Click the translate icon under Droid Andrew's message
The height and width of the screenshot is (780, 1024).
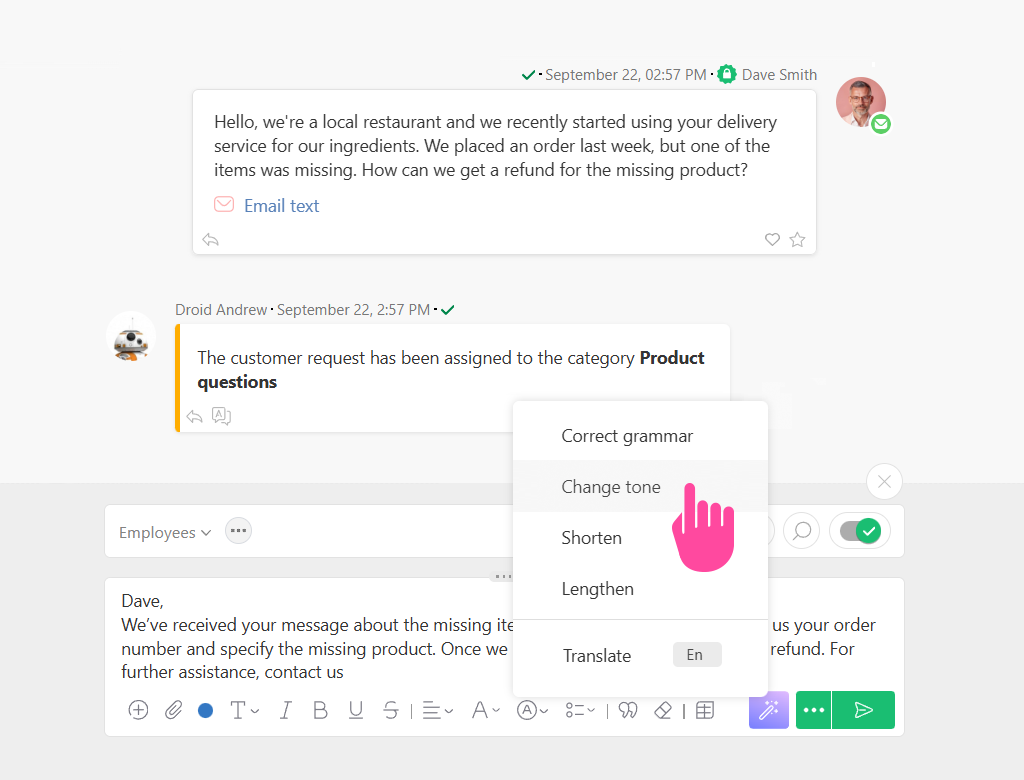(x=222, y=417)
